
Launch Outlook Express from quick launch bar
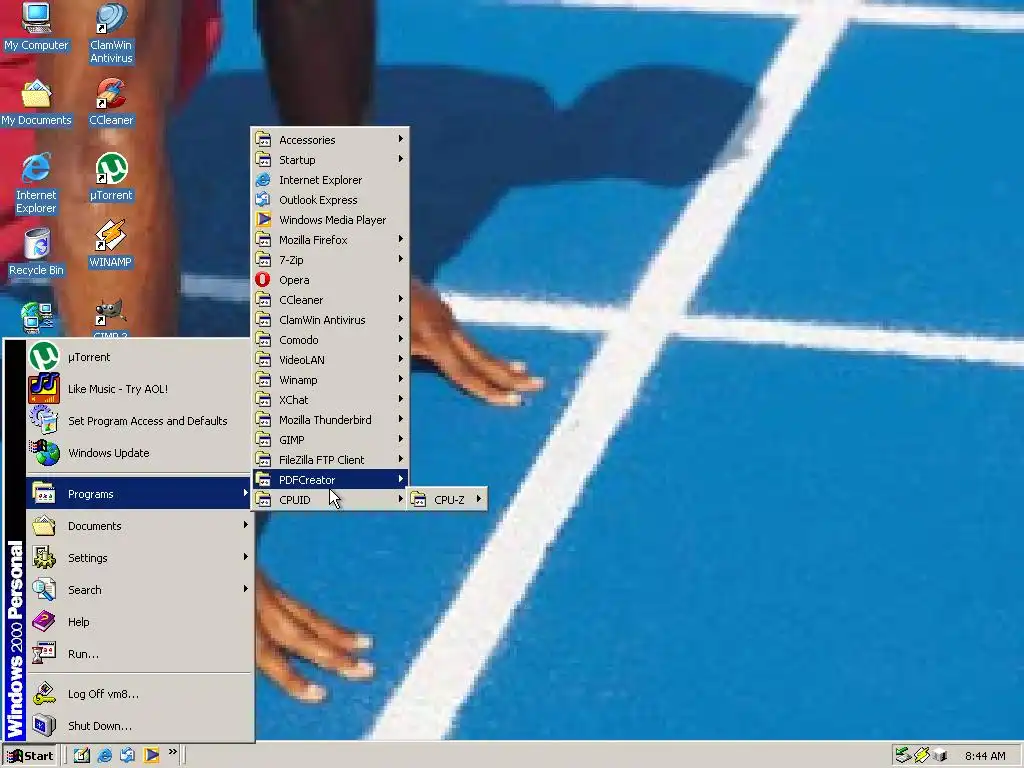tap(128, 755)
